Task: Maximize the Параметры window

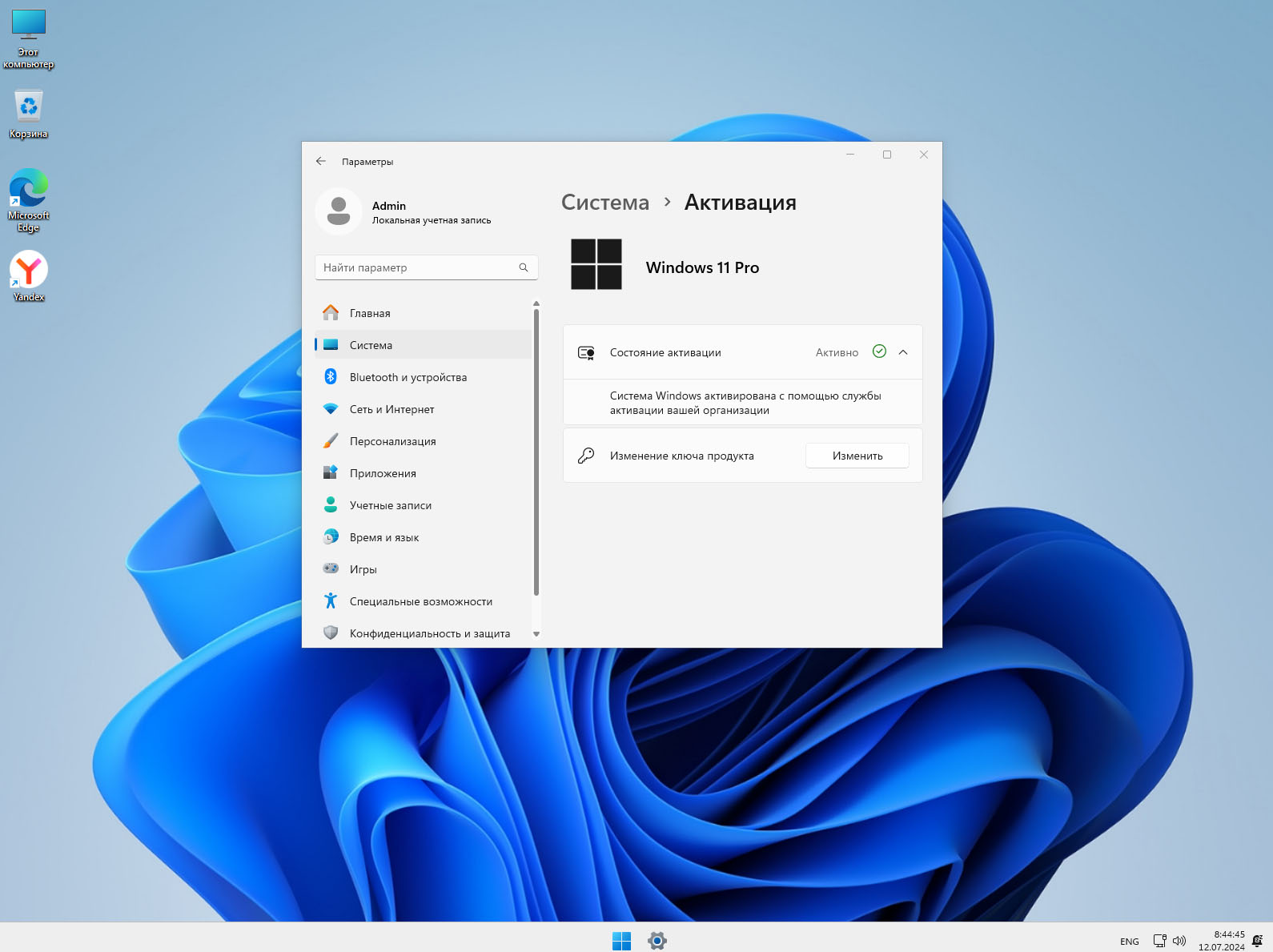Action: tap(887, 155)
